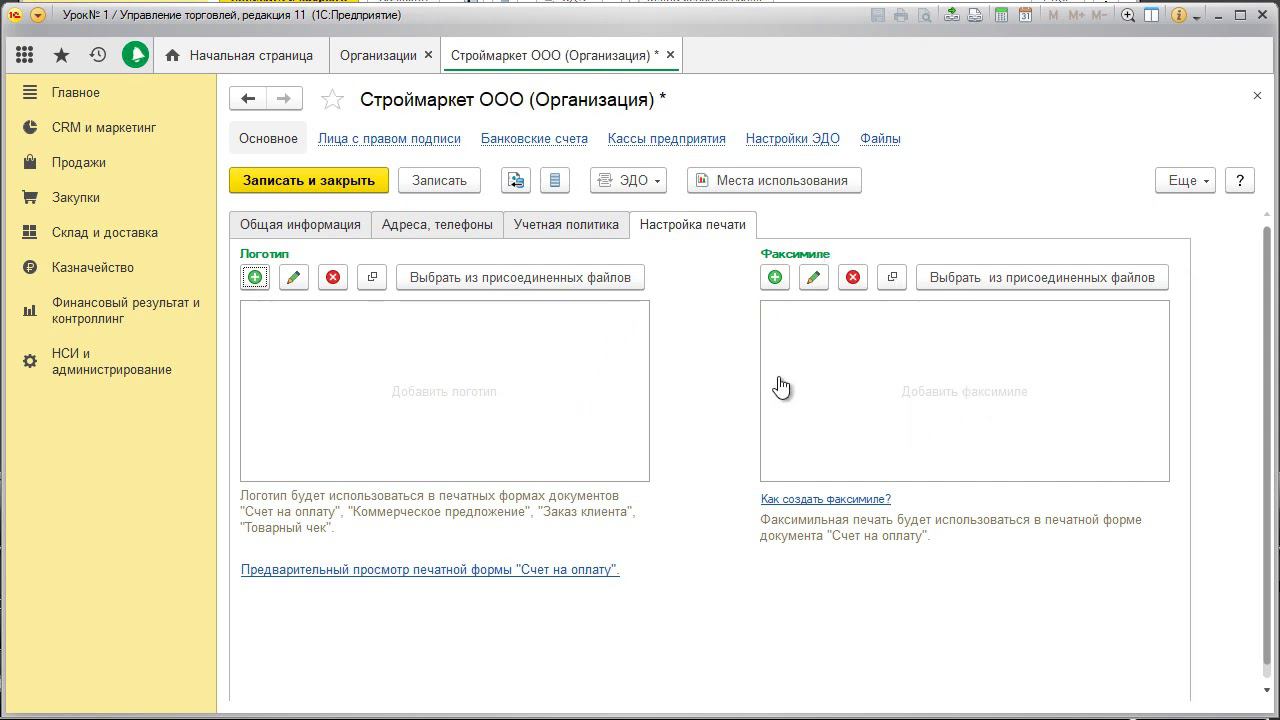Screen dimensions: 1280x720
Task: Click the zoom magnifier icon in title bar
Action: 1128,15
